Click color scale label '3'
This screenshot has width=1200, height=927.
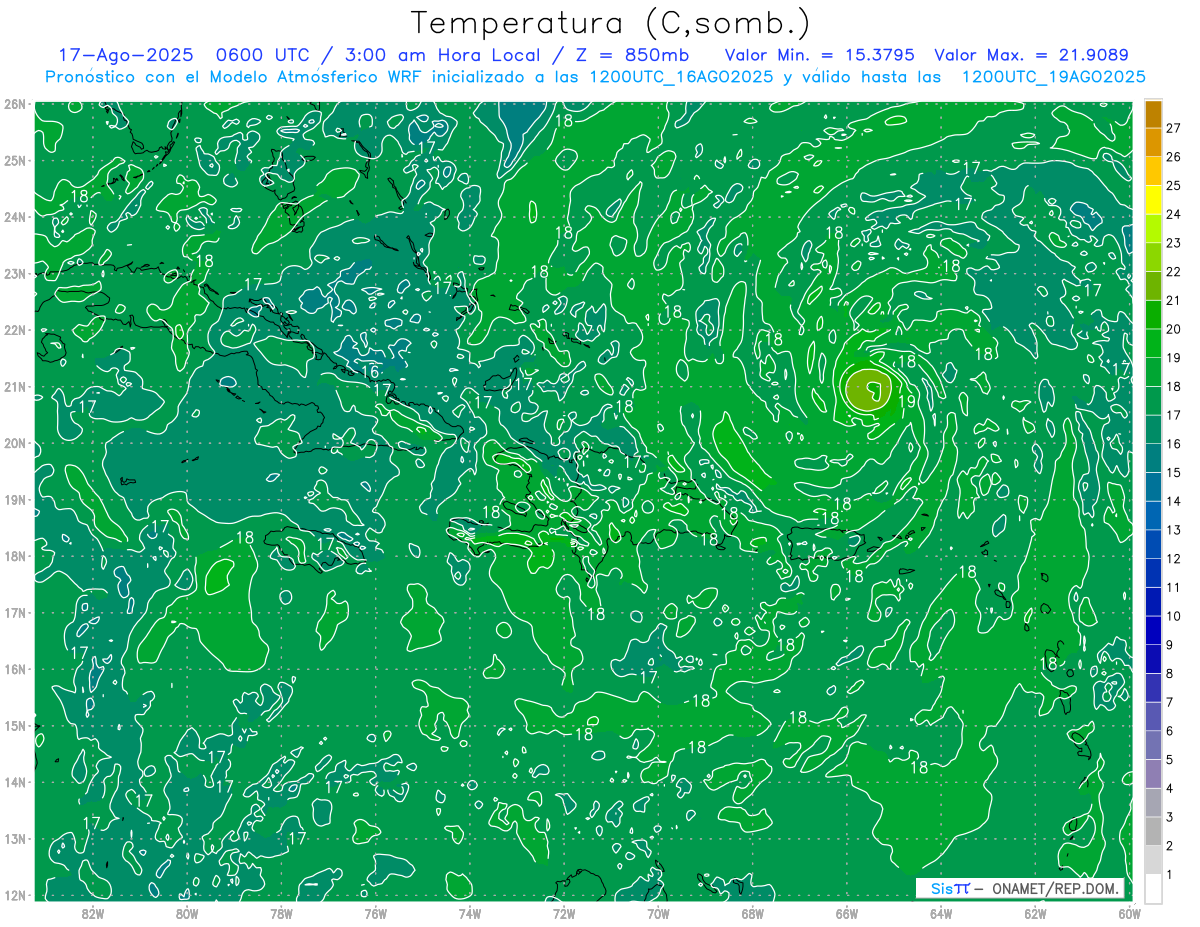click(1170, 818)
